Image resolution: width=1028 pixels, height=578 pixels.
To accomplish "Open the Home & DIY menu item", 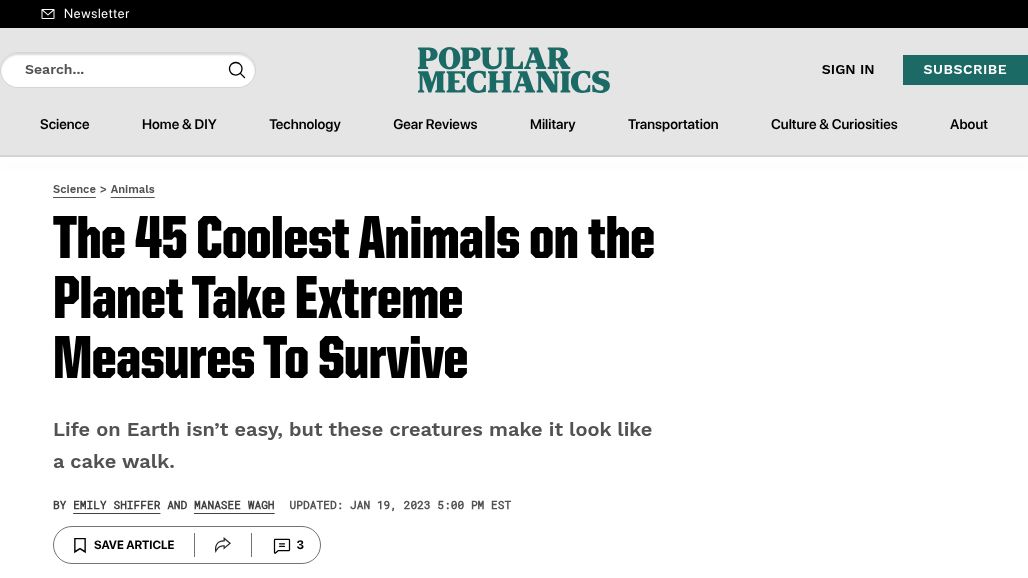I will 179,124.
